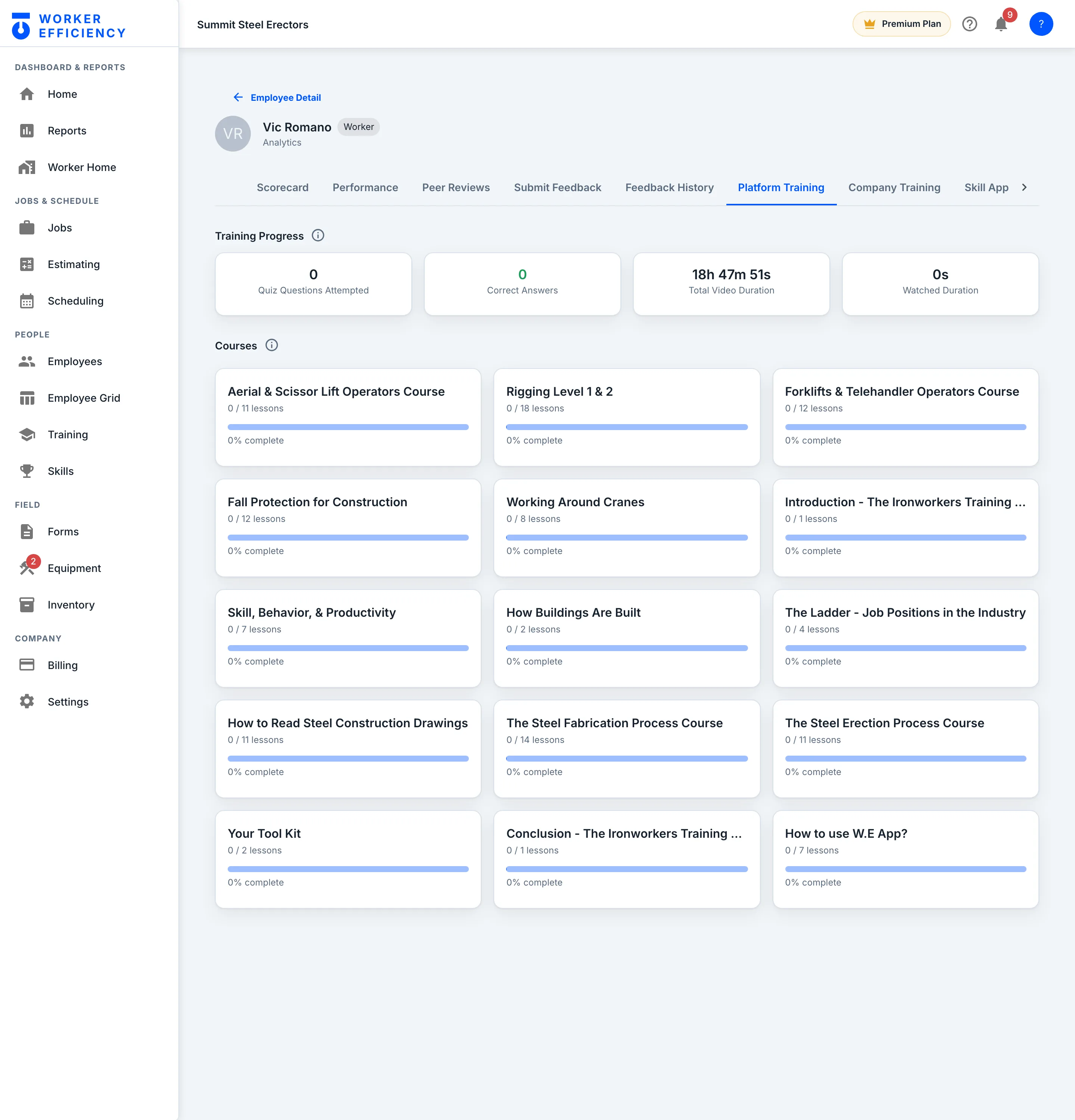
Task: Open the Billing card icon
Action: point(27,665)
